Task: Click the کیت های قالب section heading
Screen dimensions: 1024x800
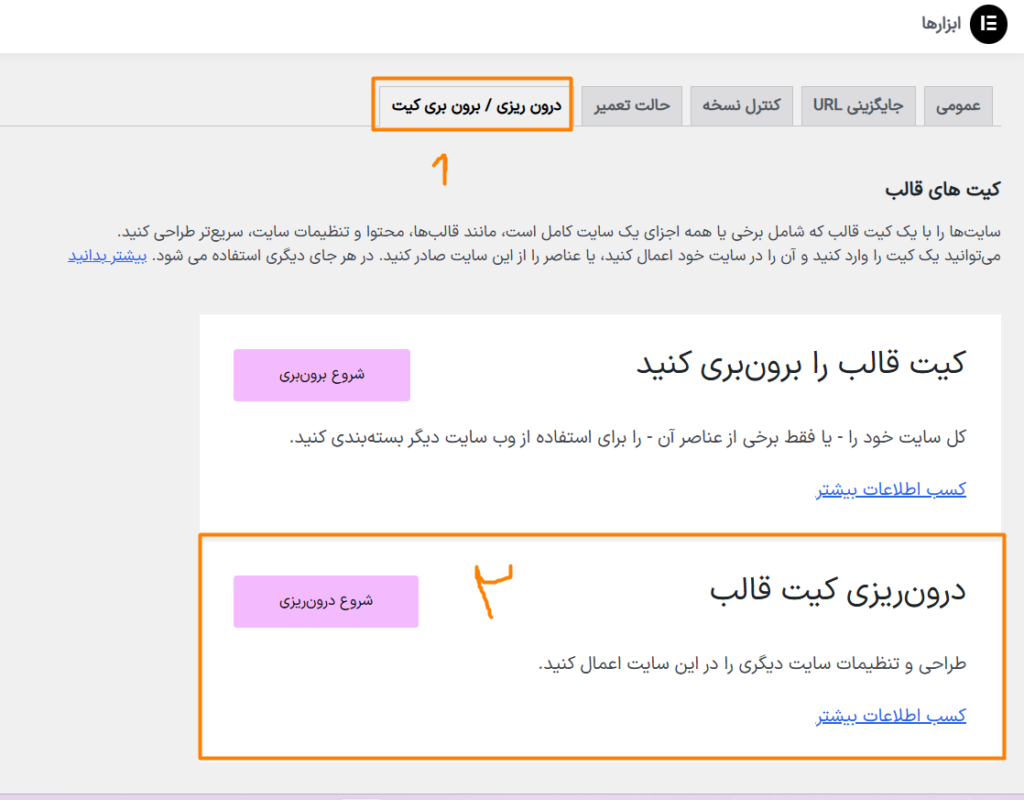Action: [x=942, y=188]
